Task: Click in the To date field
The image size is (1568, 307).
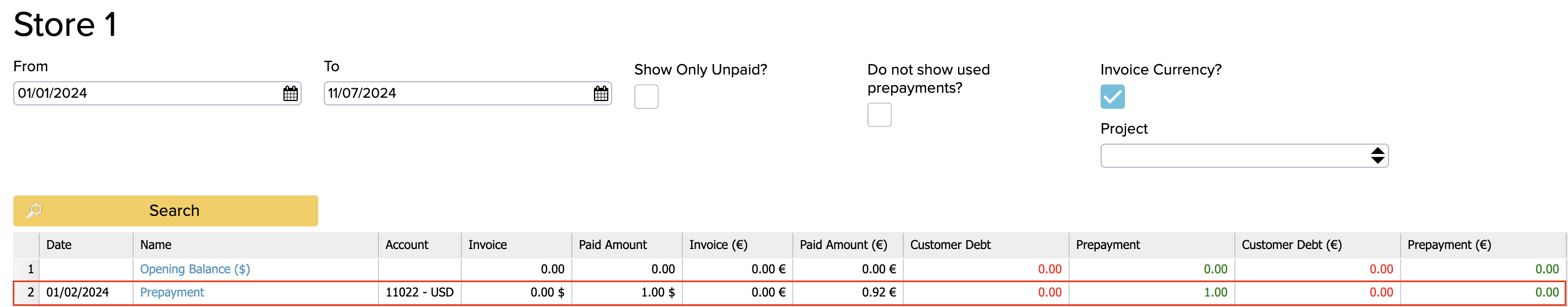Action: pos(456,93)
